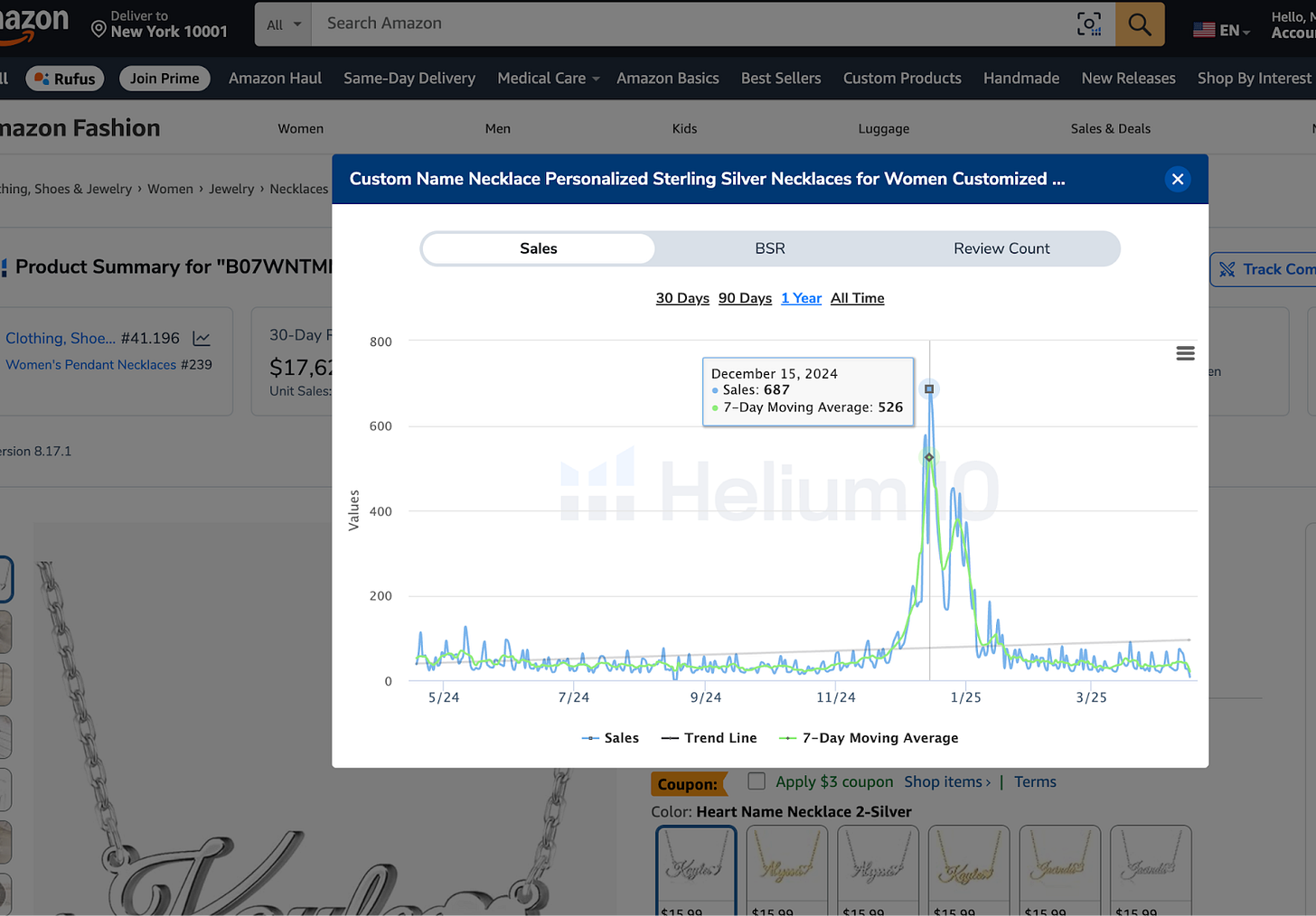Open Handmade nav item
Screen dimensions: 1316x916
tap(1021, 79)
